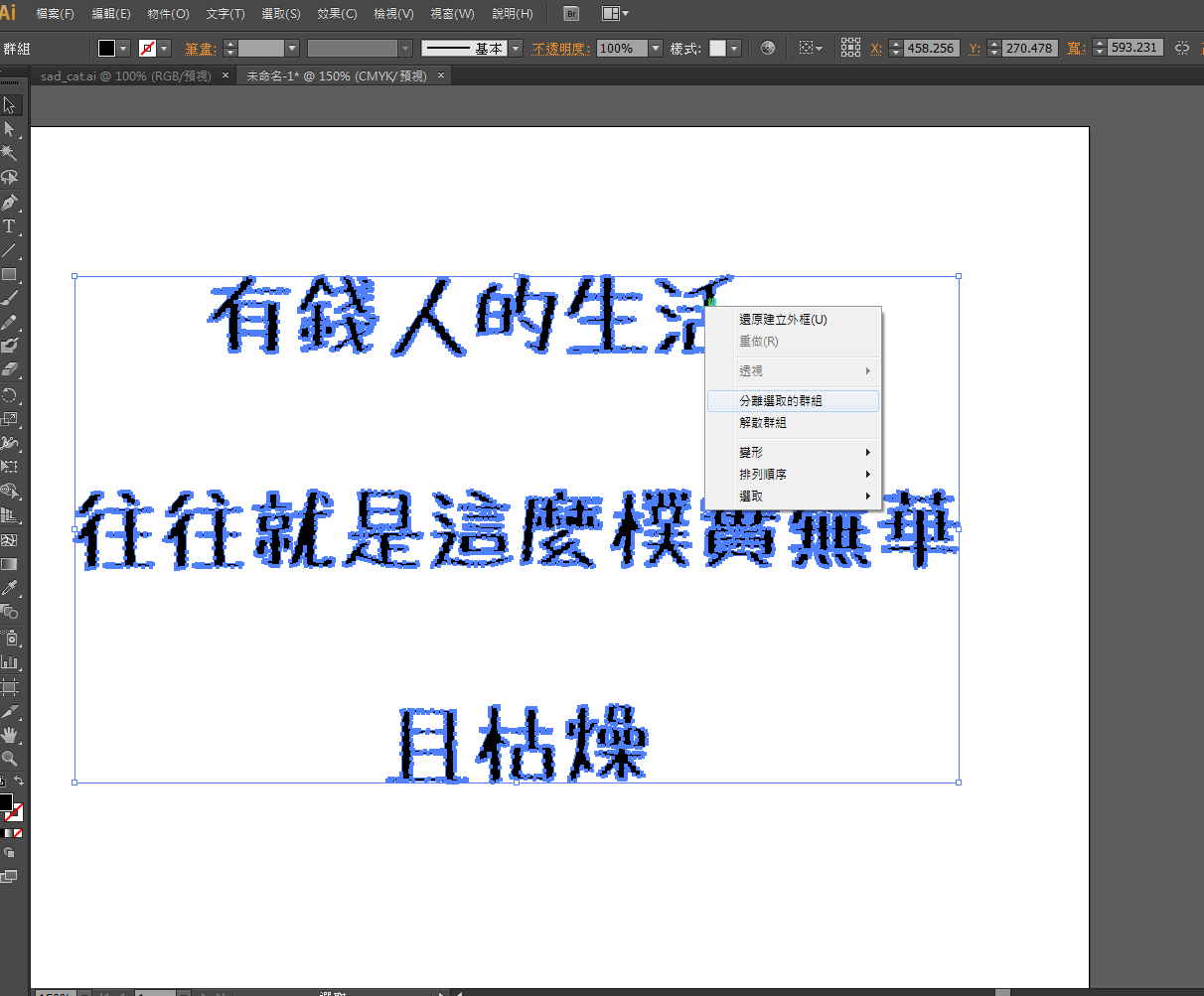Click the width field 593.231
This screenshot has width=1204, height=996.
click(1133, 48)
